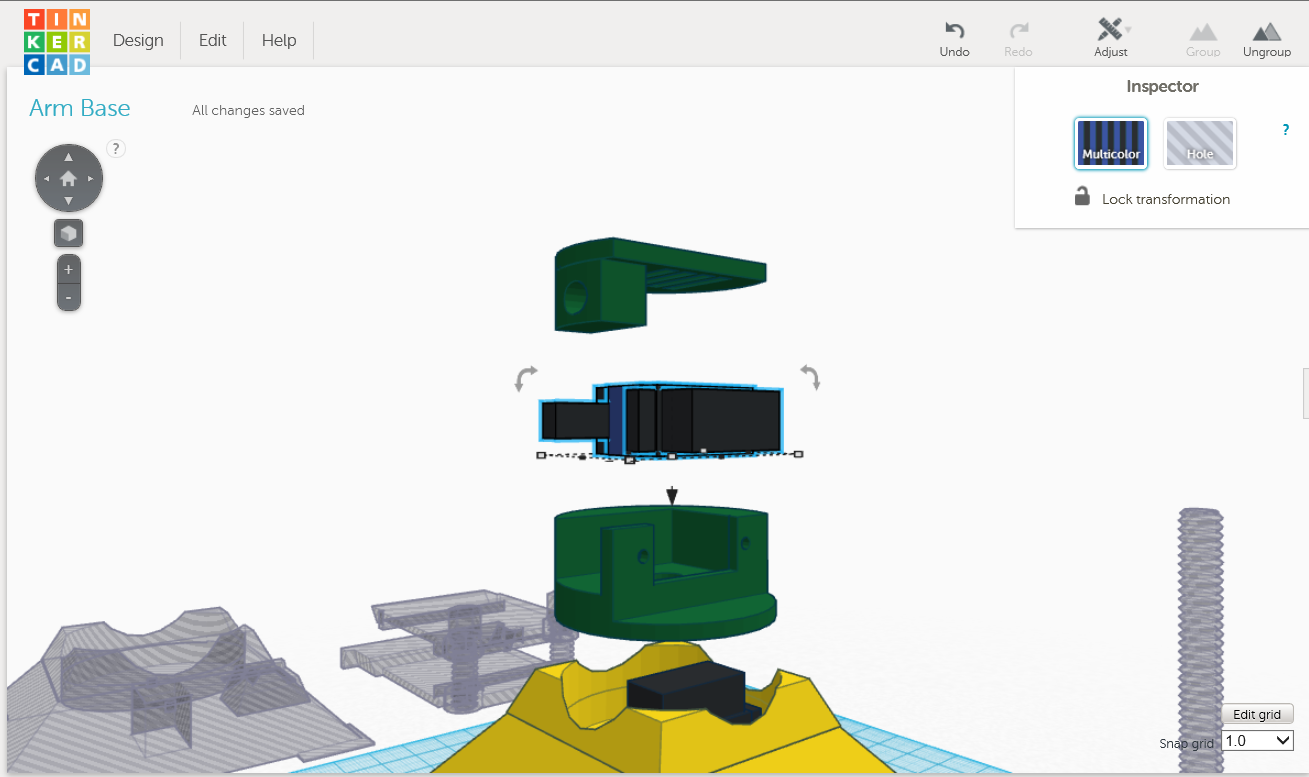Open Inspector help question mark
Viewport: 1309px width, 777px height.
coord(1286,130)
